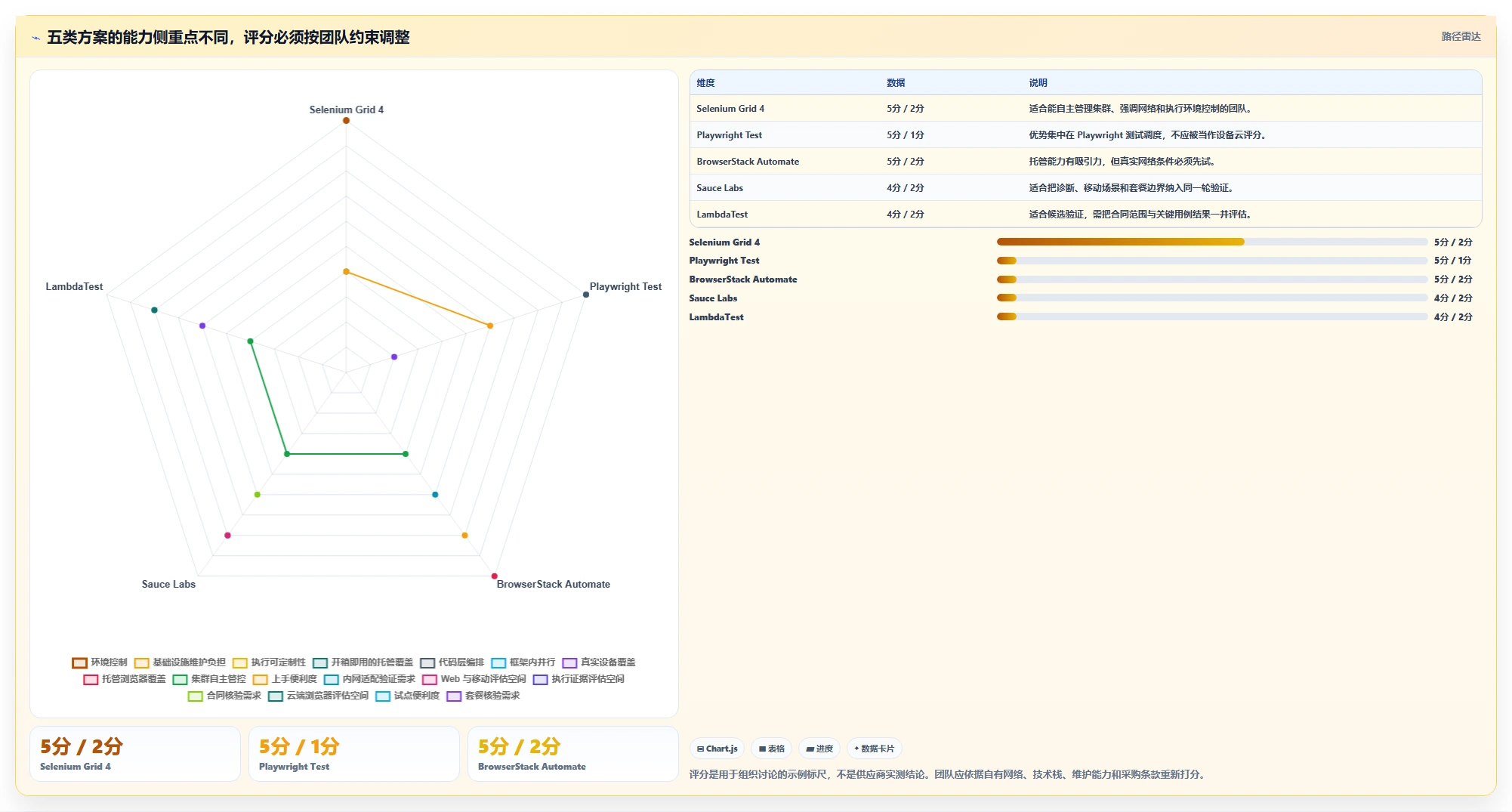1512x812 pixels.
Task: Click the small icon beside the page title
Action: (x=35, y=37)
